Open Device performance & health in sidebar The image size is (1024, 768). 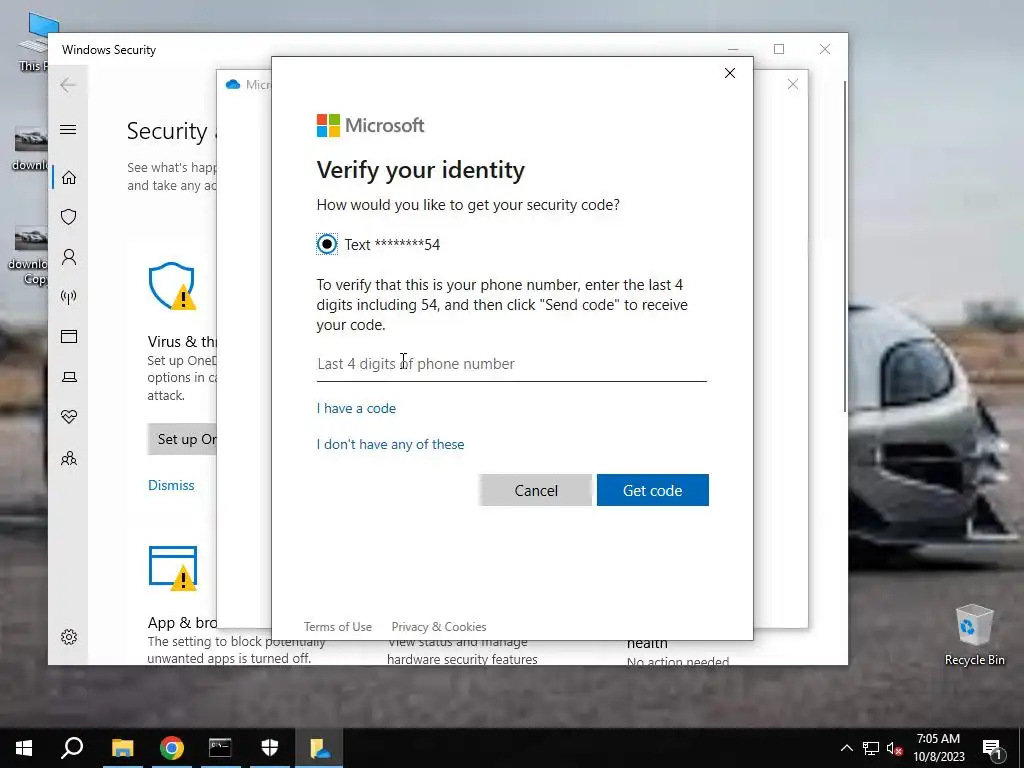coord(69,417)
